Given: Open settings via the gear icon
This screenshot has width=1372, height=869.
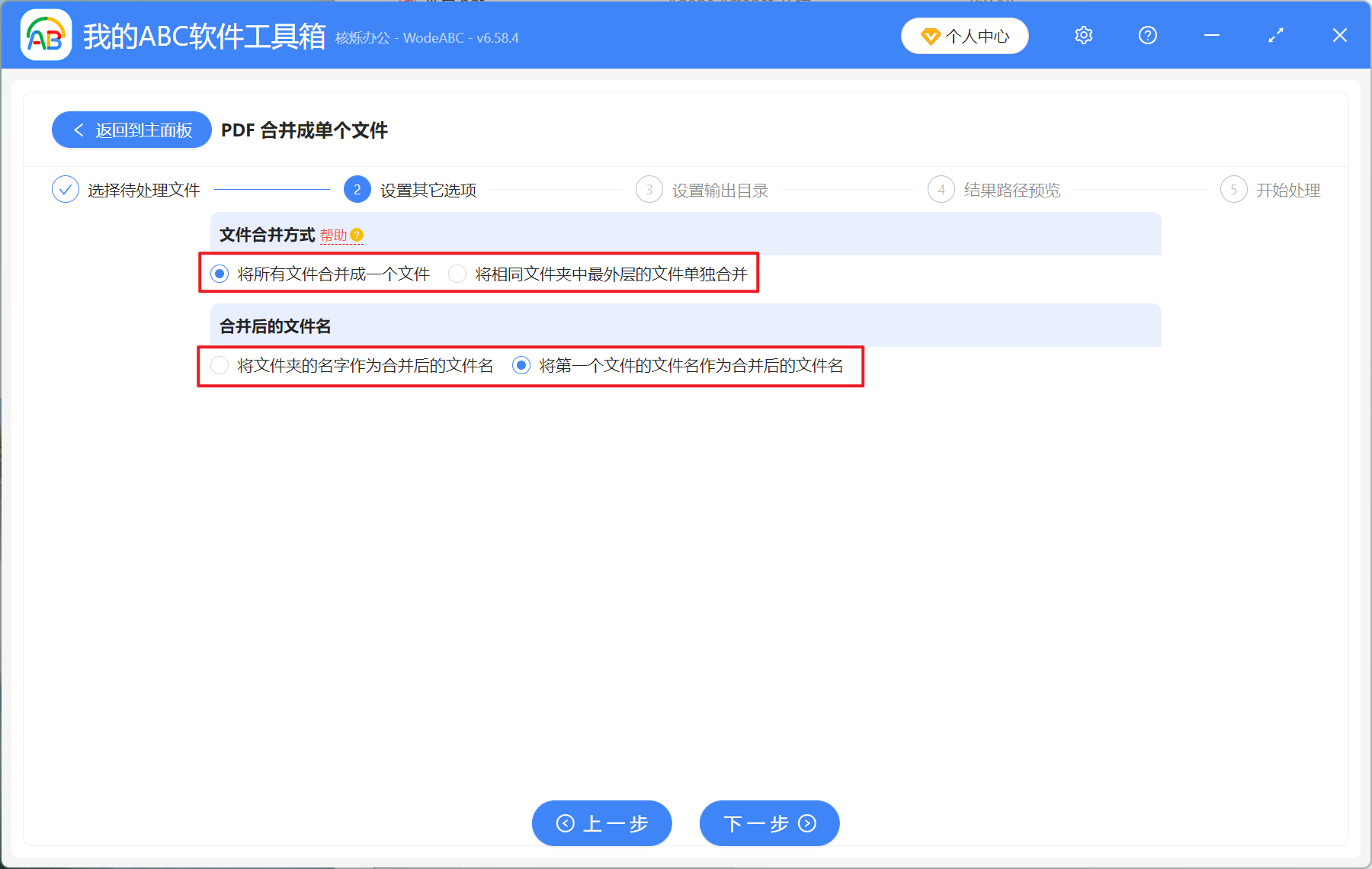Looking at the screenshot, I should click(1083, 35).
